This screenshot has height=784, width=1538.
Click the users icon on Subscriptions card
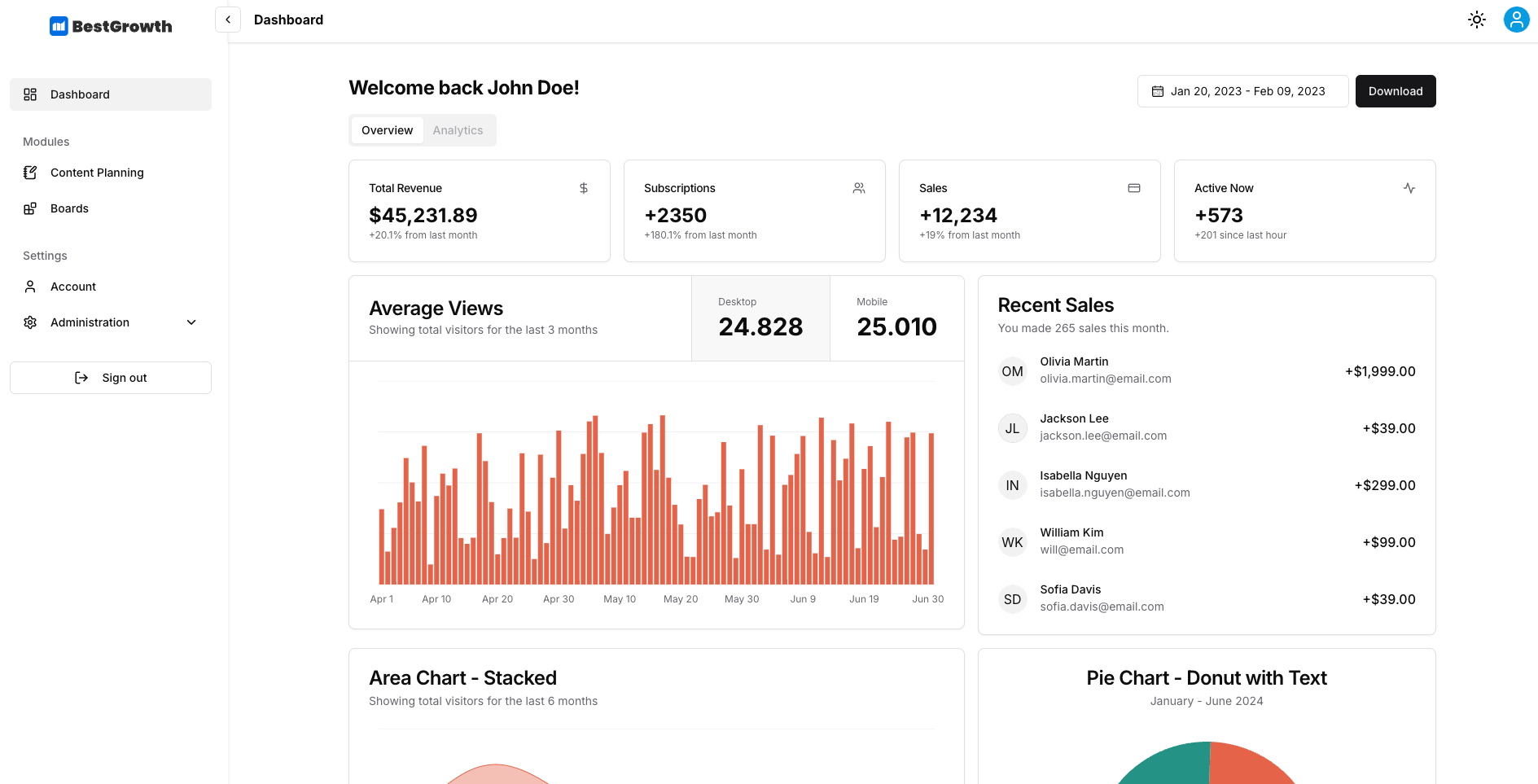859,188
